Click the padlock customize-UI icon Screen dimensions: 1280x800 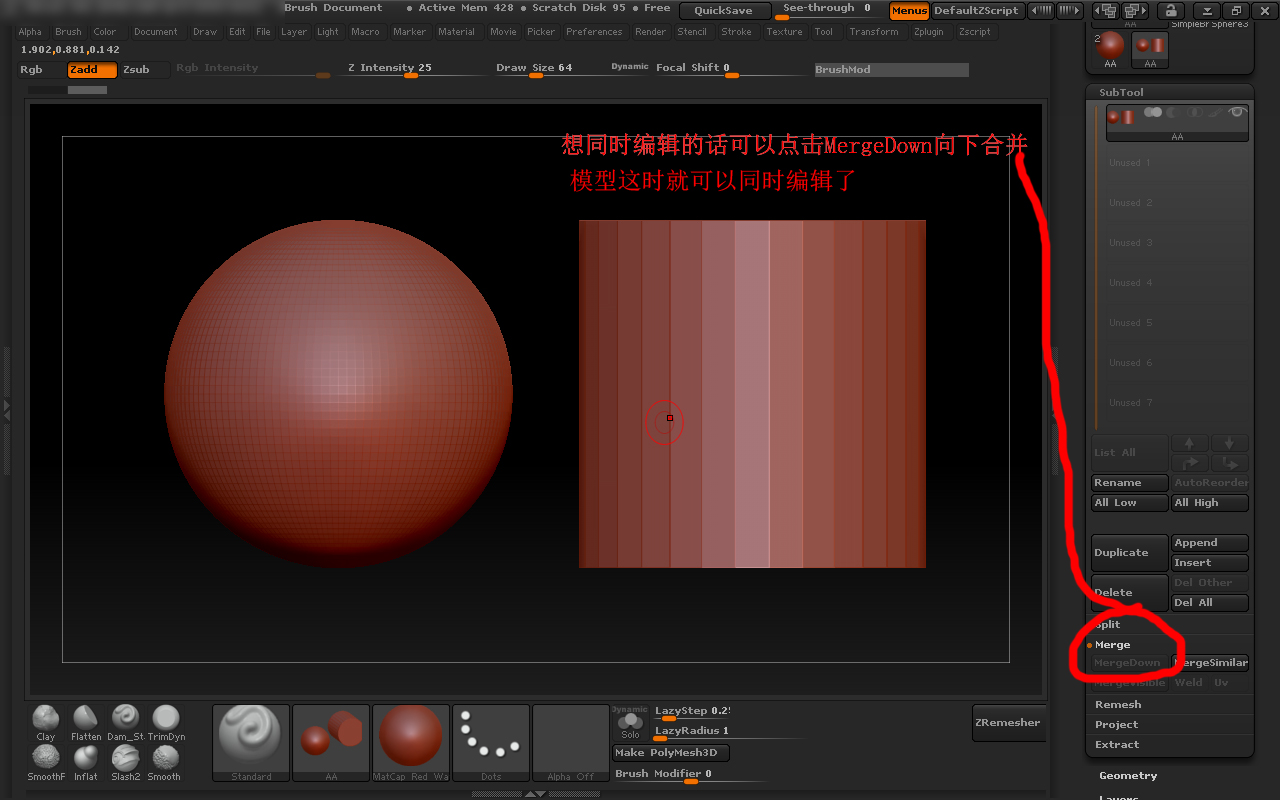coord(1170,11)
